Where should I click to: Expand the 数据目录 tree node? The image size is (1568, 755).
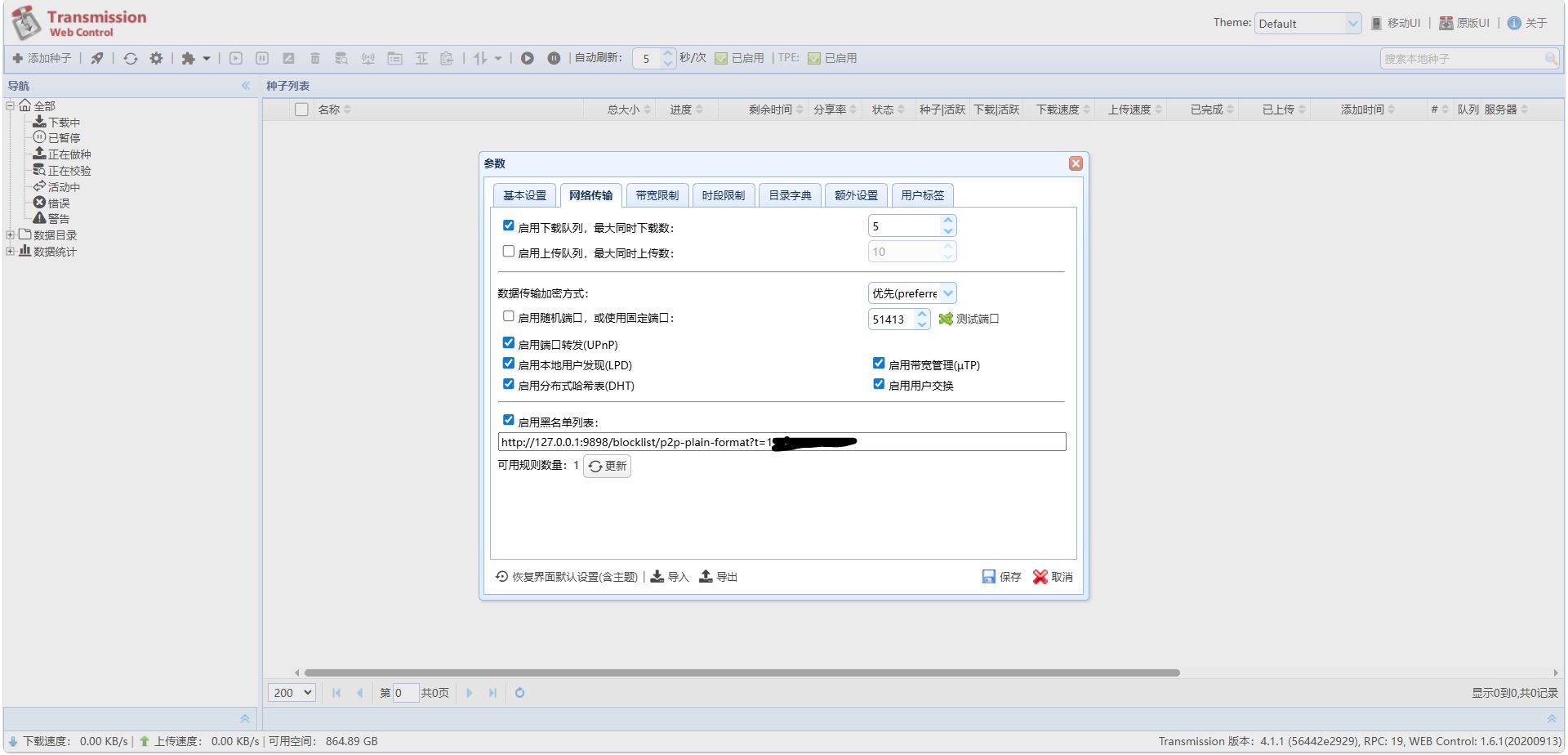point(10,235)
